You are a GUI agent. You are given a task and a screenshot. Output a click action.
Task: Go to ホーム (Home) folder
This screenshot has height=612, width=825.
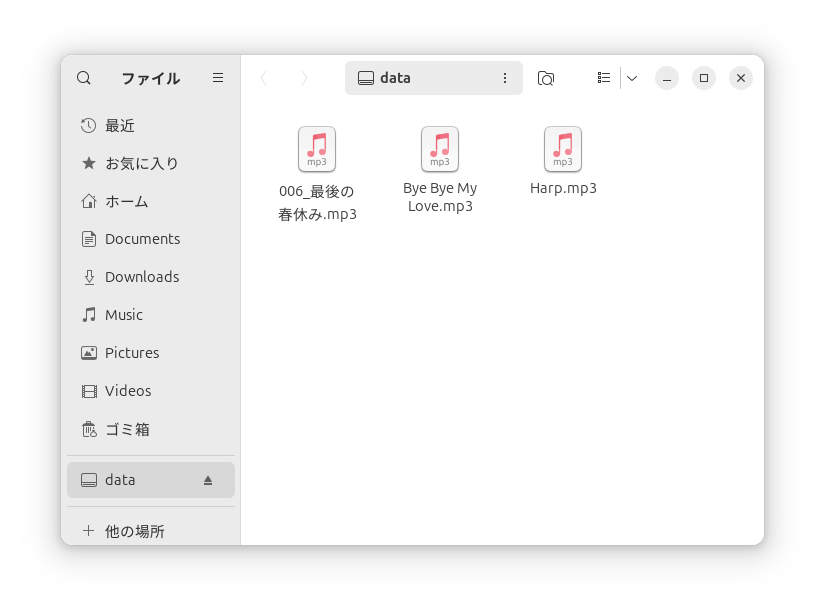[126, 201]
